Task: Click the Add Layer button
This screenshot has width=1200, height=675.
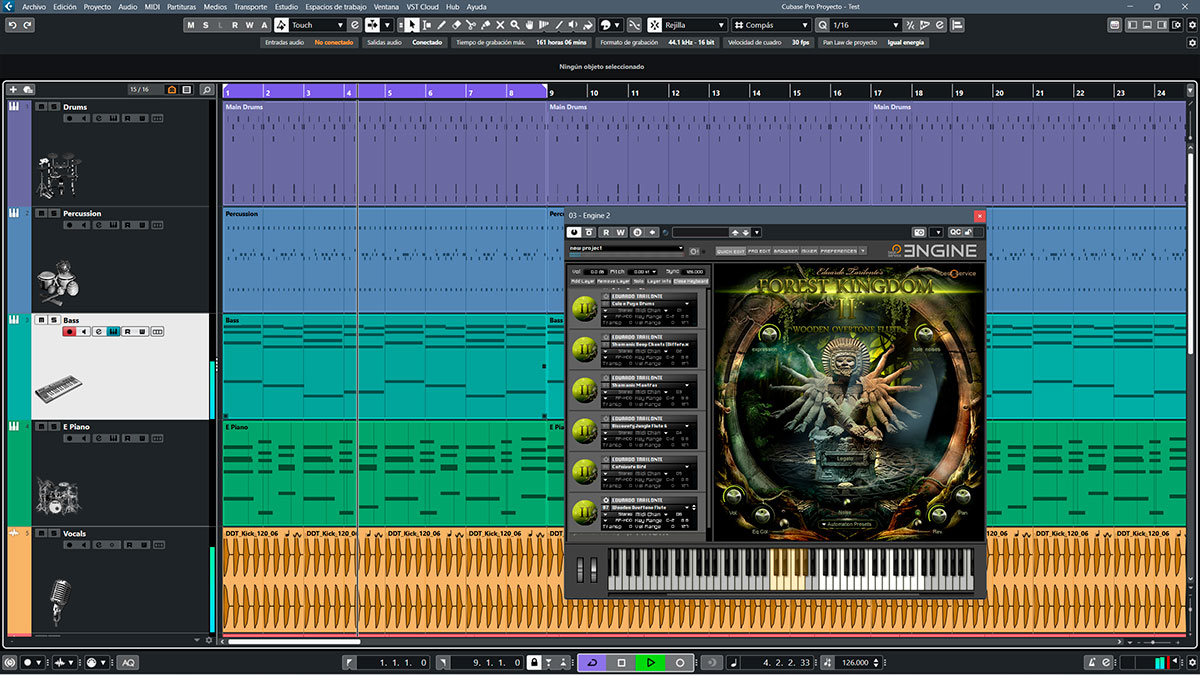Action: coord(582,281)
